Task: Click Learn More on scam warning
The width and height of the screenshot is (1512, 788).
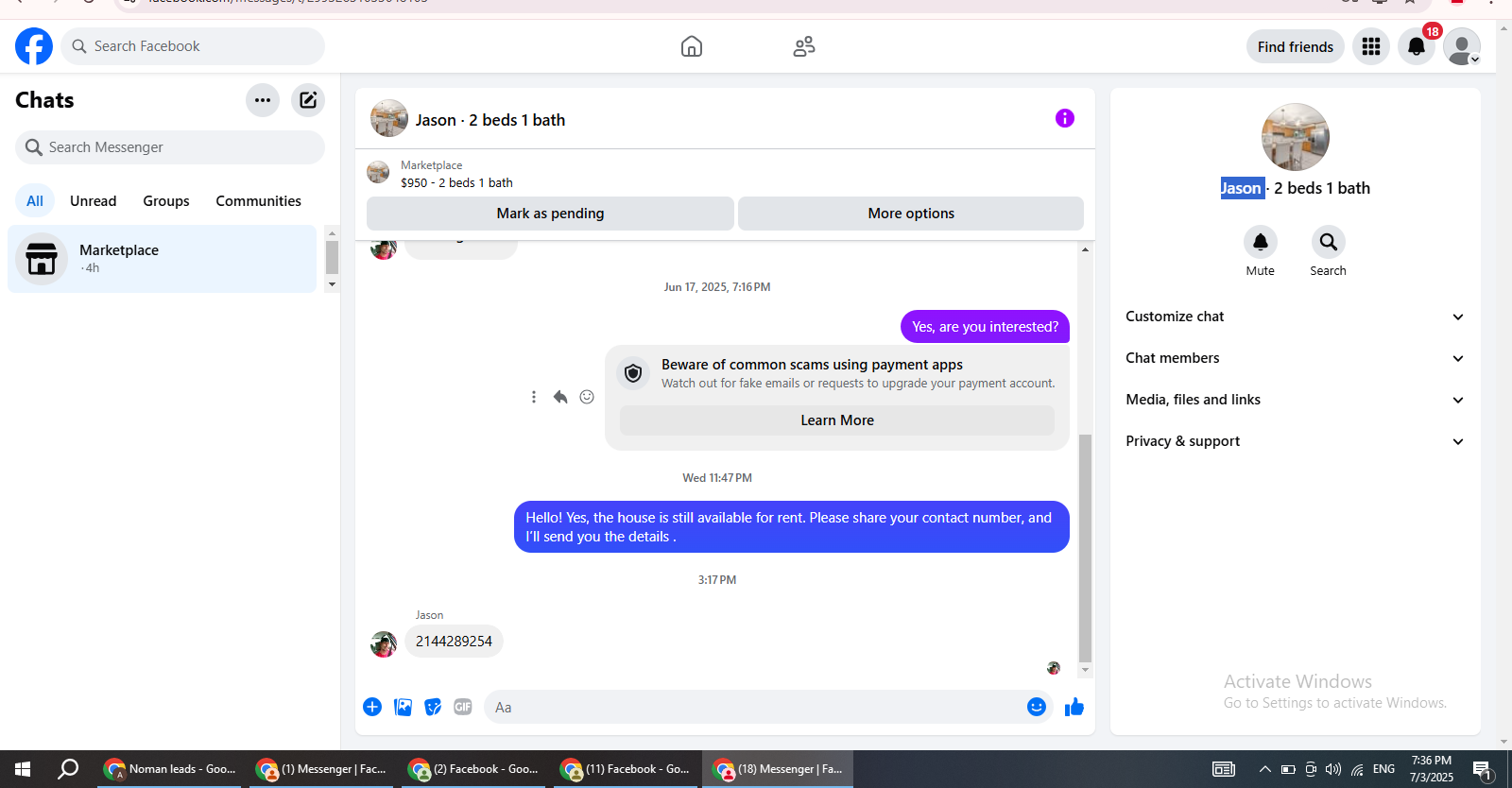Action: (837, 420)
